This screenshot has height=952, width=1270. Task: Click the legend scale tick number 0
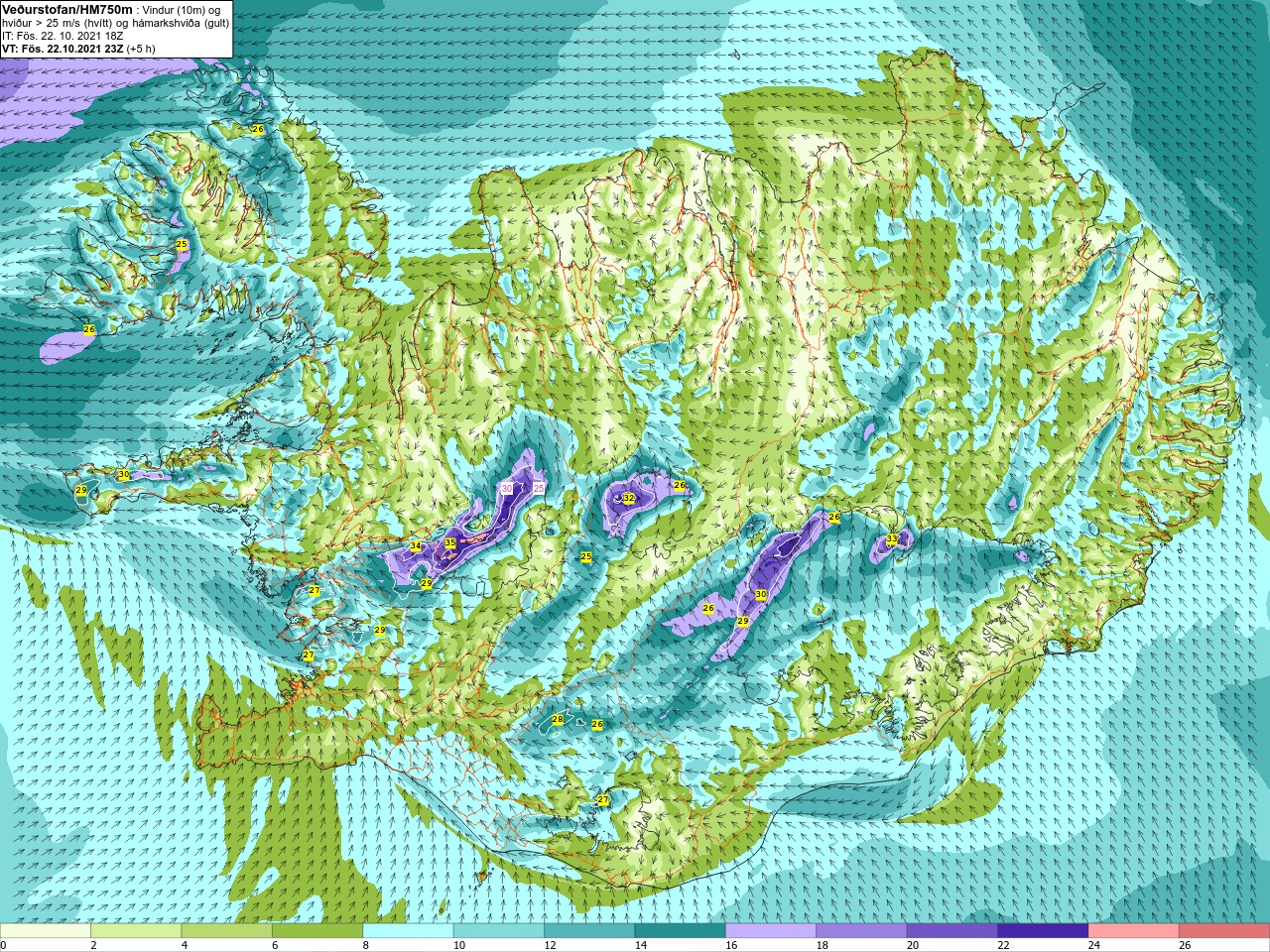coord(4,946)
